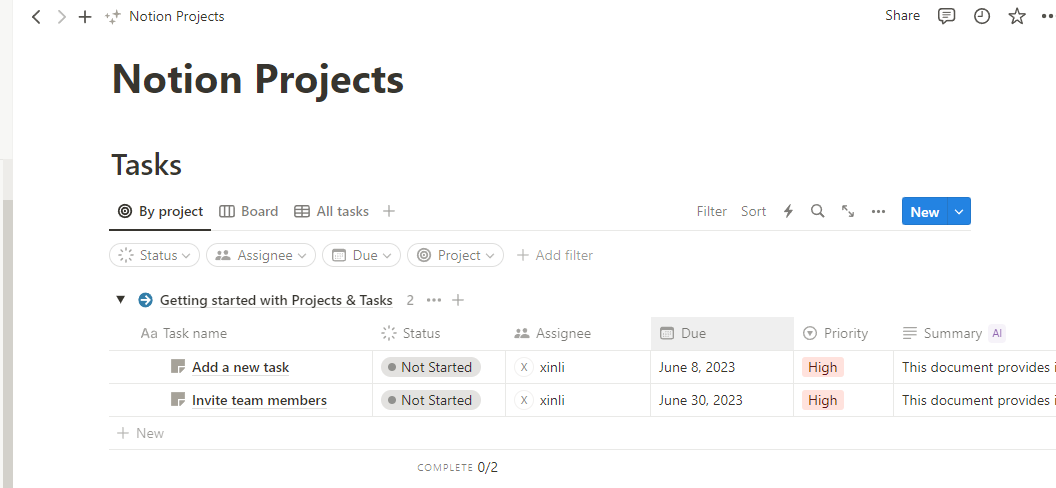Image resolution: width=1056 pixels, height=488 pixels.
Task: Open the database view three-dots menu
Action: point(878,211)
